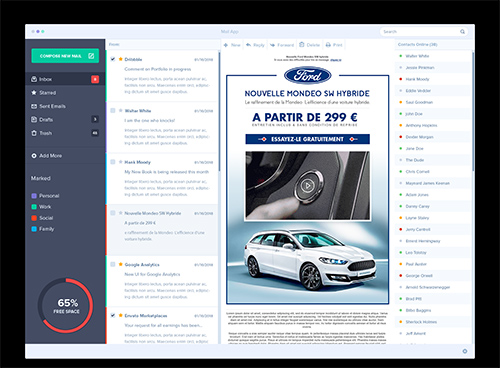This screenshot has width=500, height=368.
Task: Click the New toolbar icon
Action: tap(226, 45)
